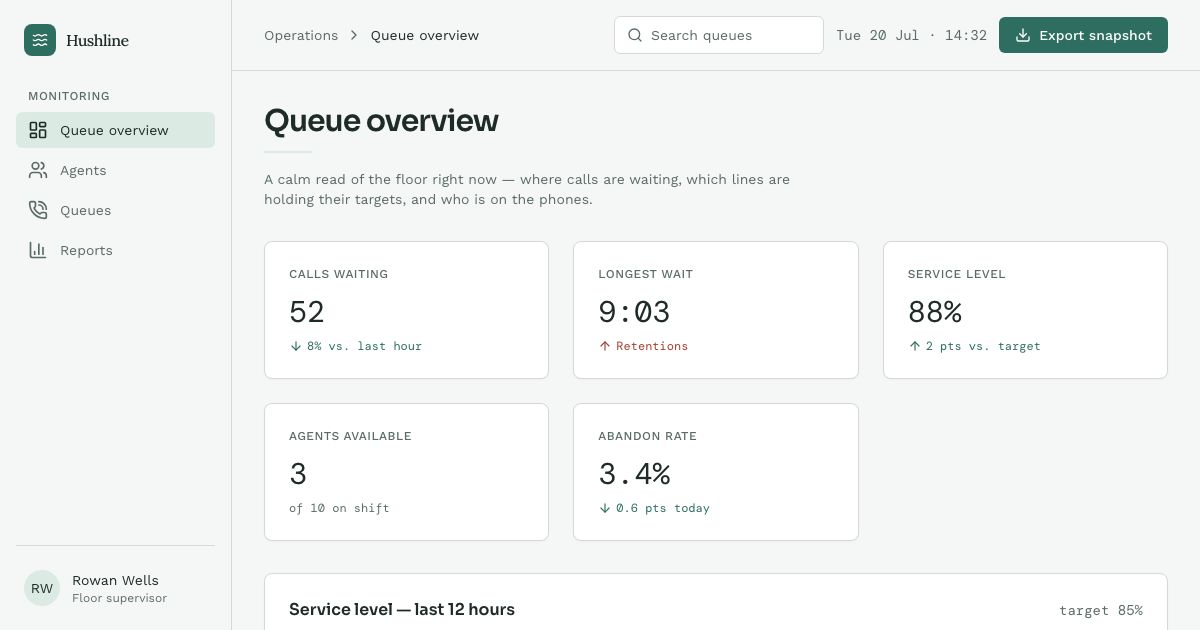Viewport: 1200px width, 630px height.
Task: Click the "Floor supervisor" role text
Action: click(x=119, y=598)
